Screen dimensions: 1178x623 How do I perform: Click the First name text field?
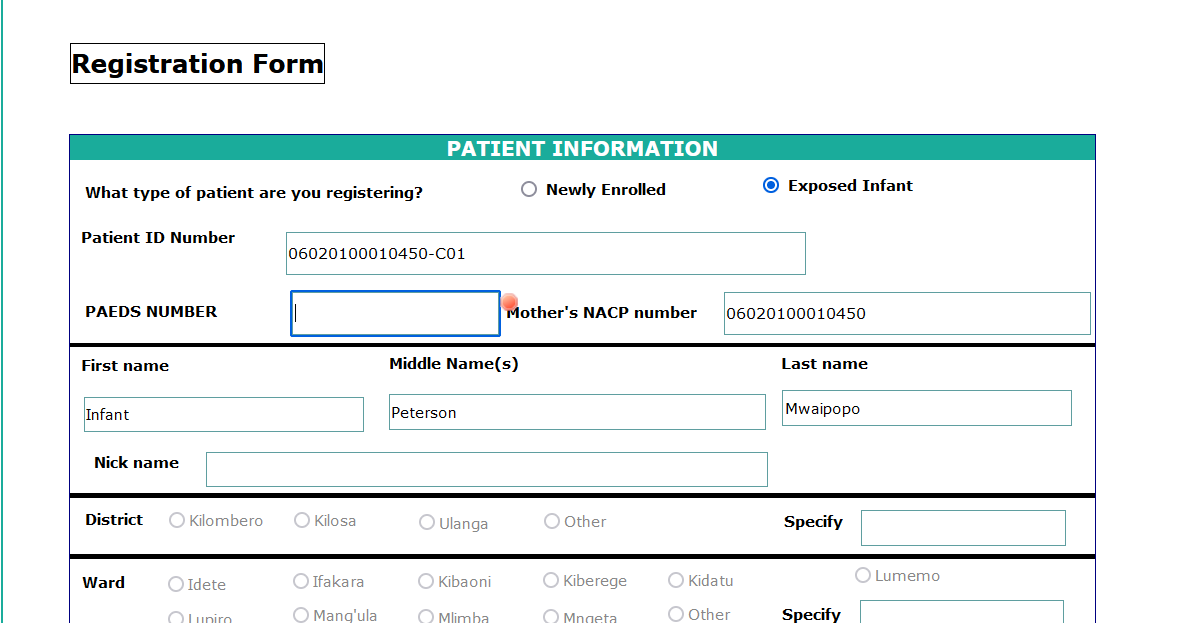[x=223, y=415]
